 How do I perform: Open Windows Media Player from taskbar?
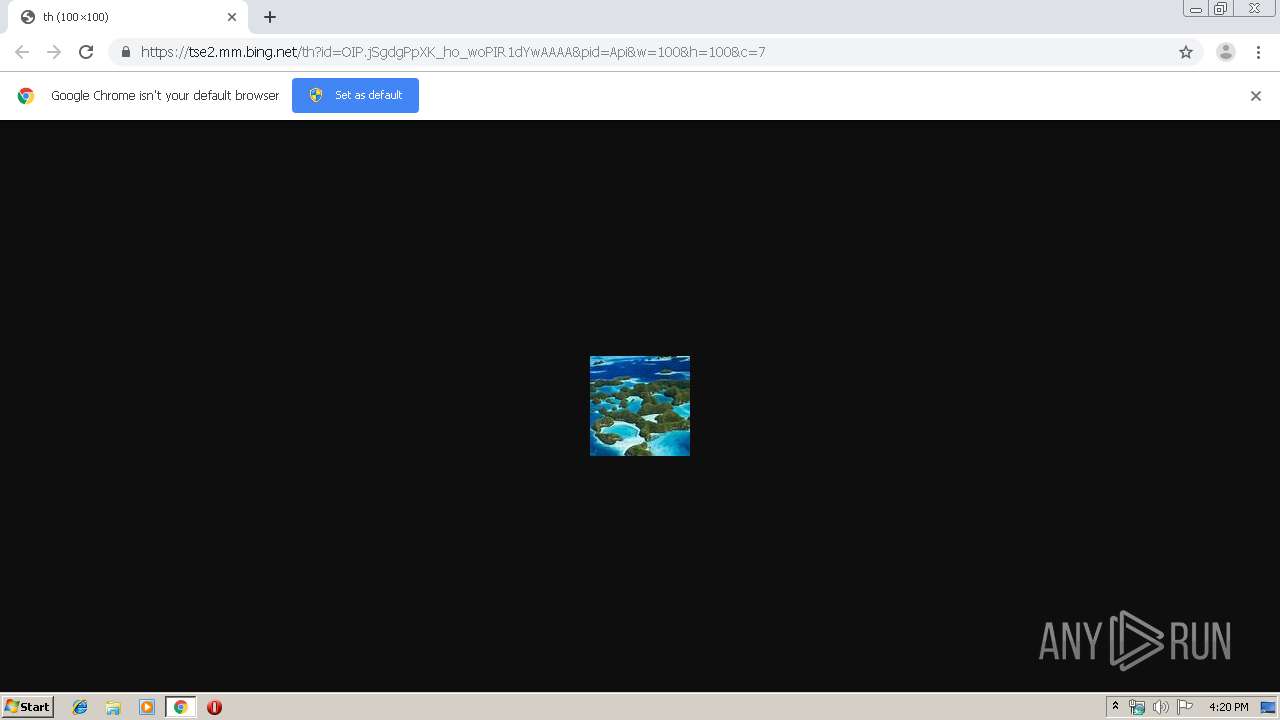click(147, 707)
